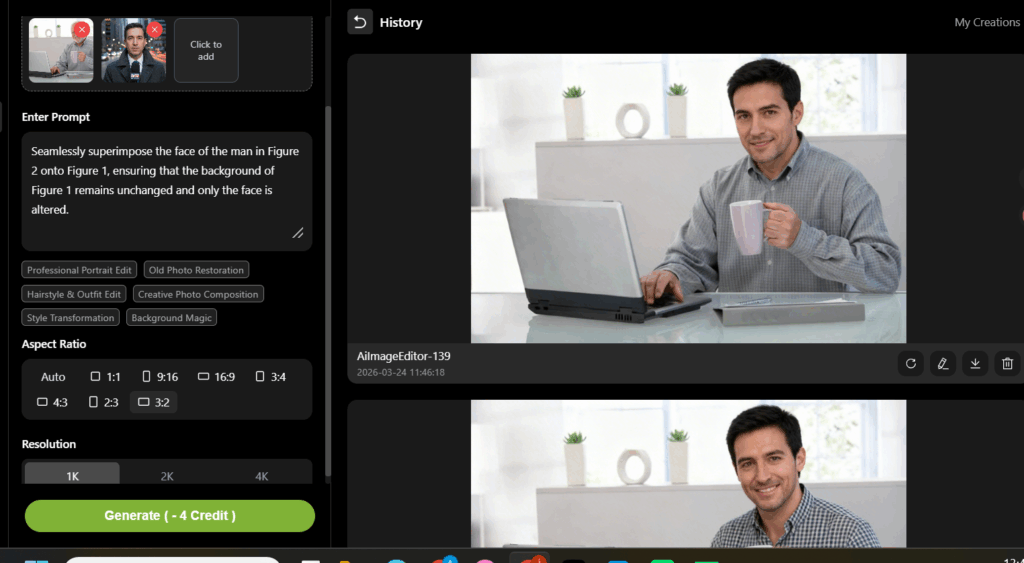Select the Style Transformation preset
The image size is (1024, 563).
point(71,317)
